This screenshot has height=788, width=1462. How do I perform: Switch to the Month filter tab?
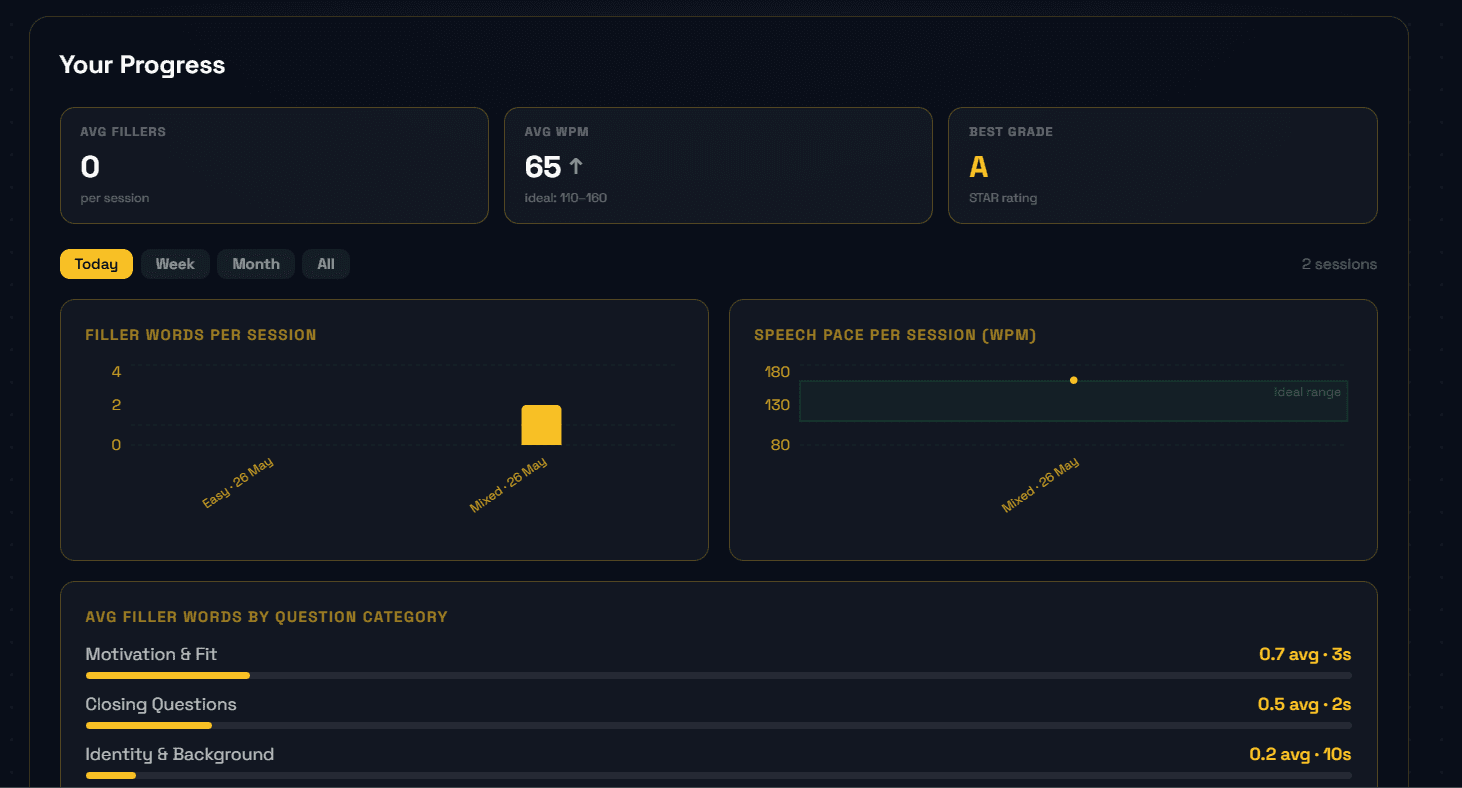pos(256,264)
